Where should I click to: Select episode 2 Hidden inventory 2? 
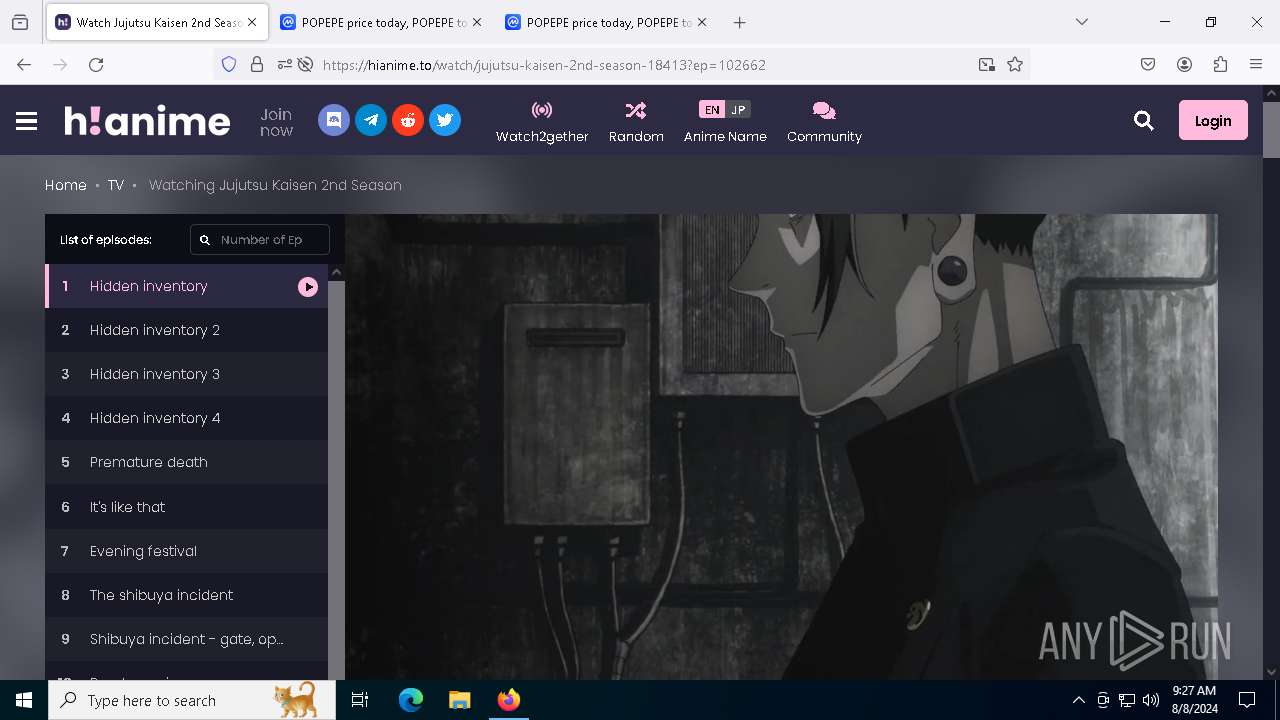click(187, 330)
